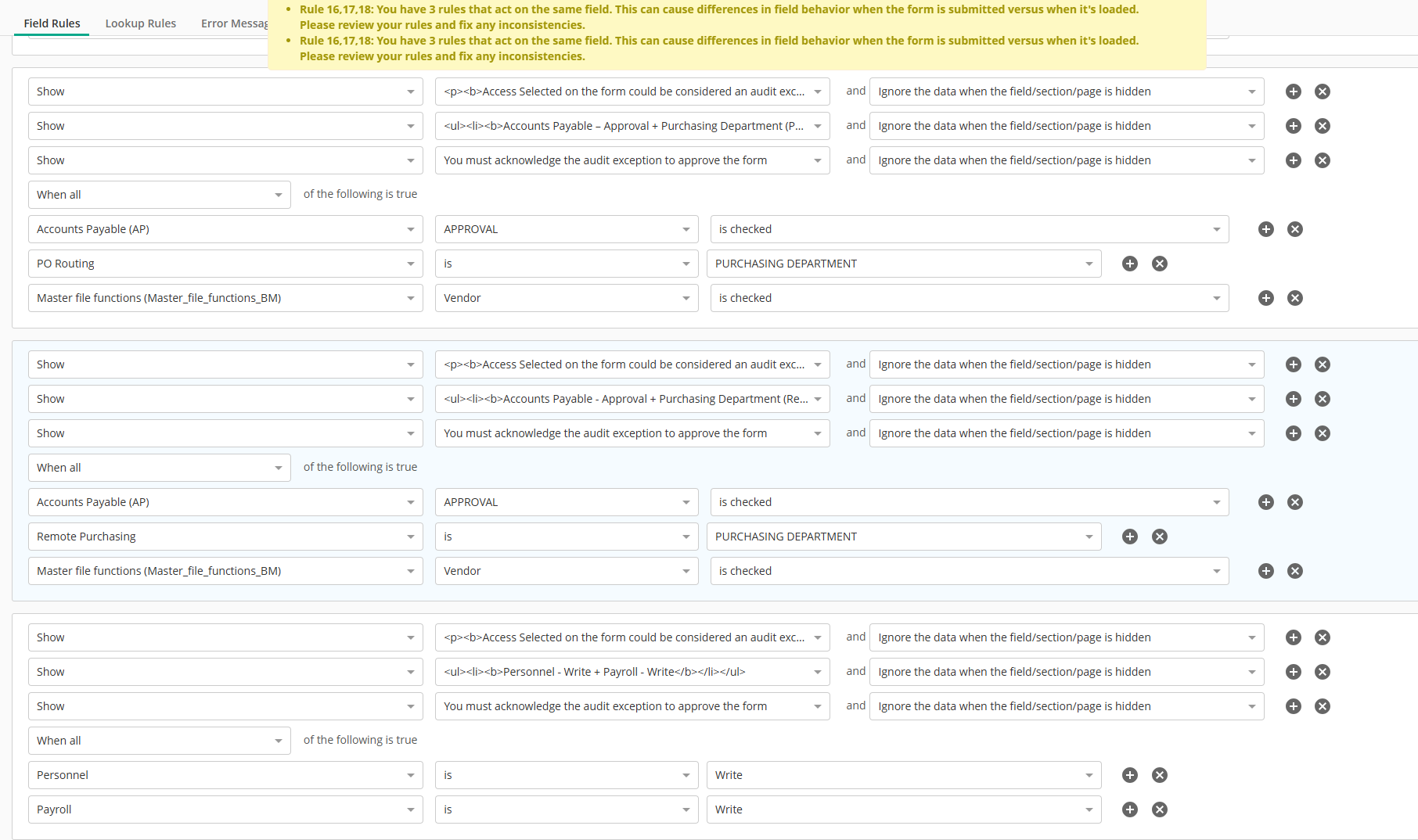
Task: Remove the Purchasing Department (P... Show action
Action: pyautogui.click(x=1323, y=126)
